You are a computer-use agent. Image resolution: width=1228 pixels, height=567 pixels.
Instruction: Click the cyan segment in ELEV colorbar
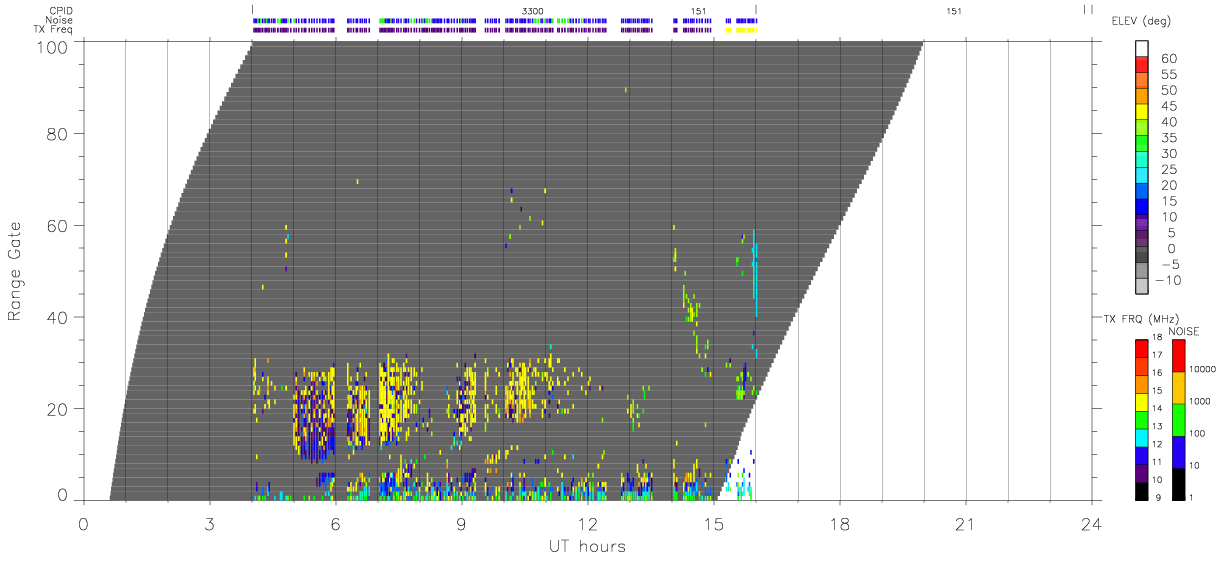(1142, 175)
